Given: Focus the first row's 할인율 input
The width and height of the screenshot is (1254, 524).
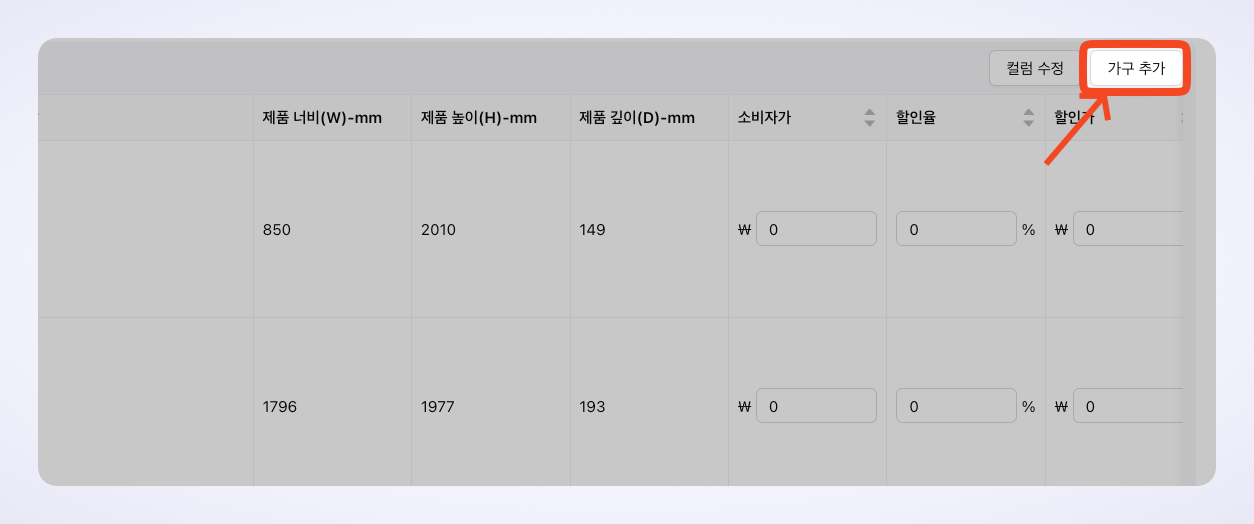Looking at the screenshot, I should [956, 229].
